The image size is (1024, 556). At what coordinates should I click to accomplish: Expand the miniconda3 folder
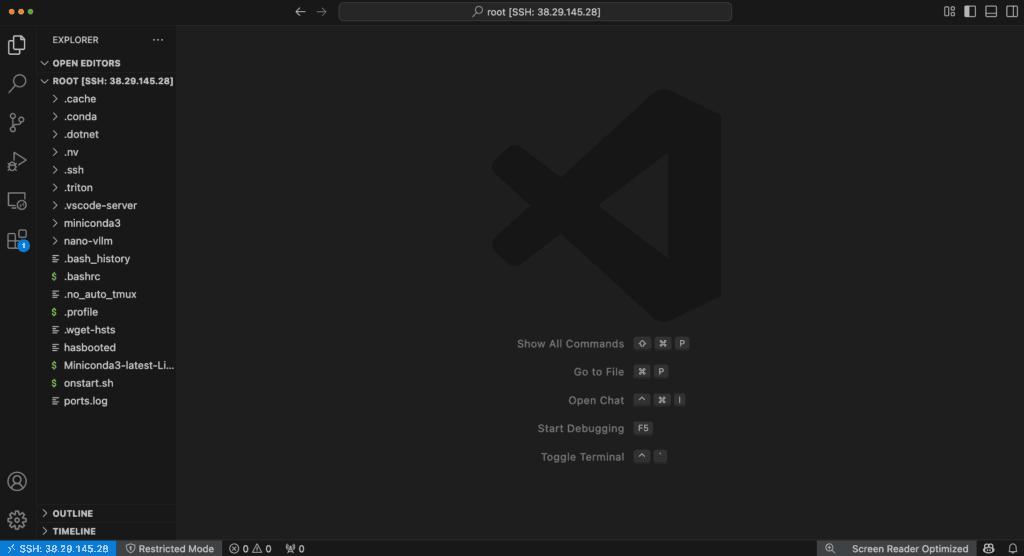click(106, 223)
